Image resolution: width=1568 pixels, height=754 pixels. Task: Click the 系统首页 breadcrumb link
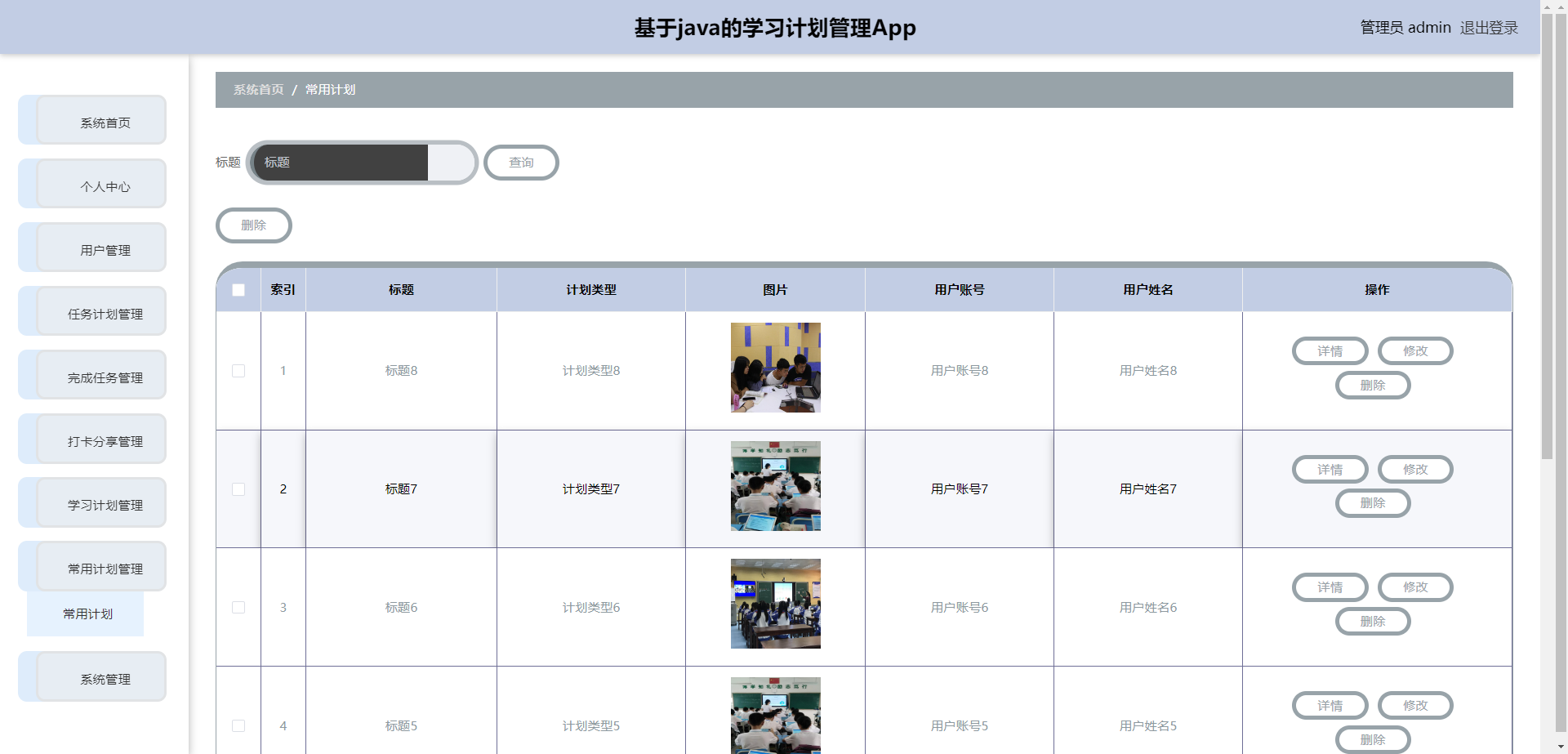coord(258,90)
